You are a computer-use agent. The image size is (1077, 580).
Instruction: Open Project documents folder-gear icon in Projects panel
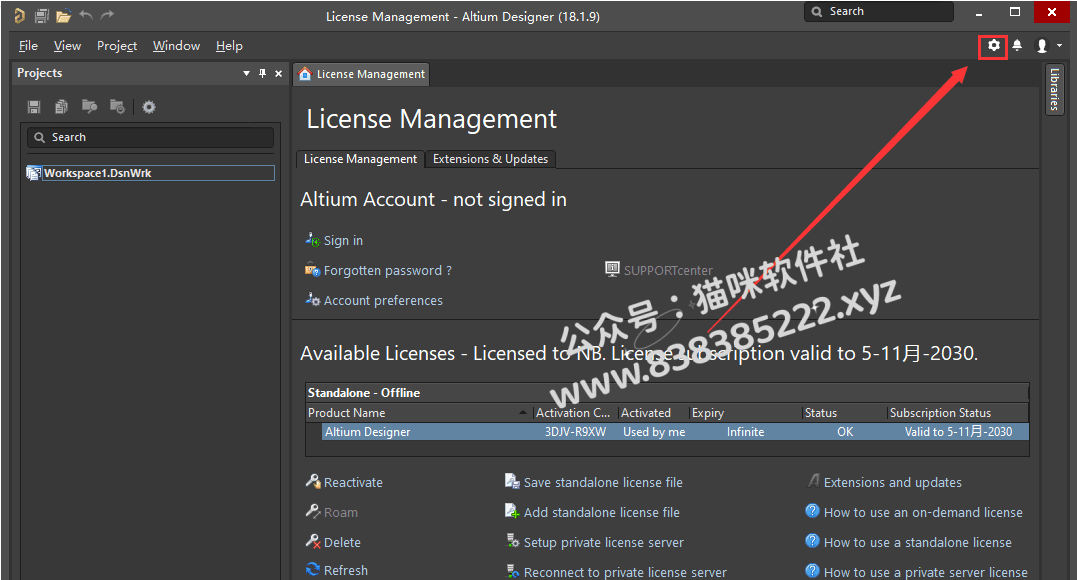(x=117, y=107)
